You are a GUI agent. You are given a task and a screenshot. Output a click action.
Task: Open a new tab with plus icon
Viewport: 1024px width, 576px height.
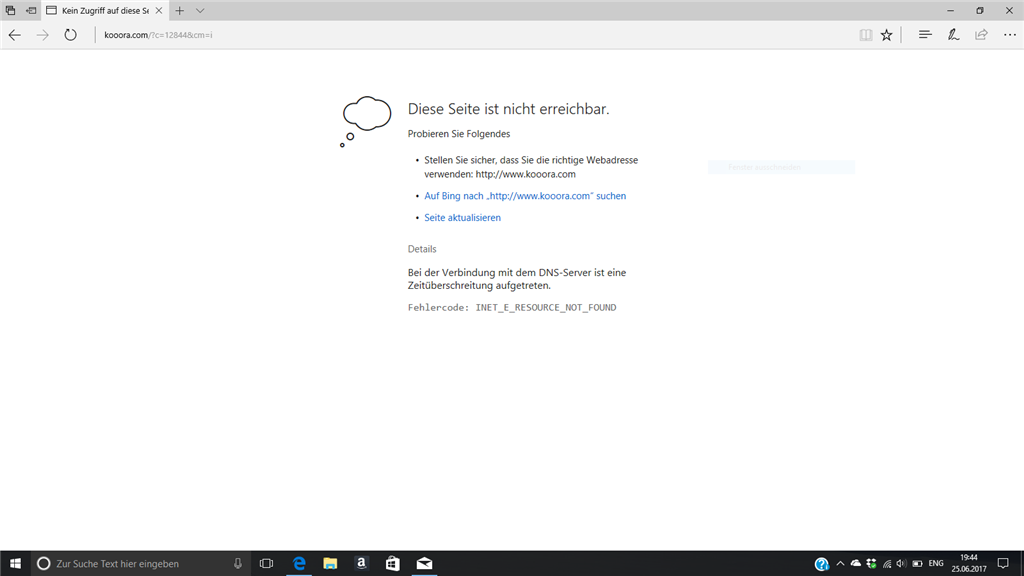pyautogui.click(x=180, y=10)
